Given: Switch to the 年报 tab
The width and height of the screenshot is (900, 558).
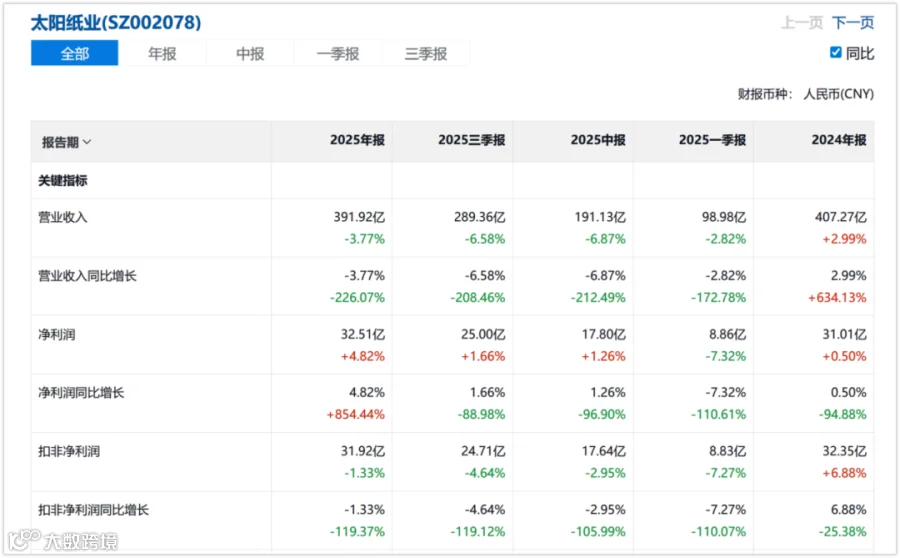Looking at the screenshot, I should click(162, 53).
